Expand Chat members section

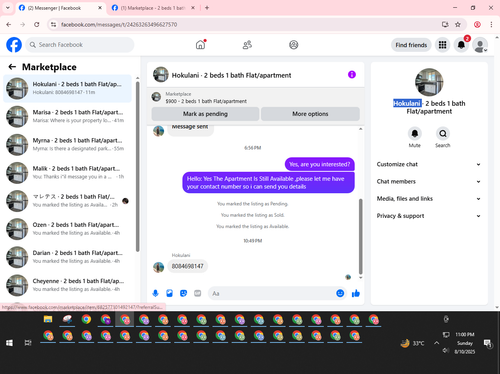pyautogui.click(x=429, y=182)
